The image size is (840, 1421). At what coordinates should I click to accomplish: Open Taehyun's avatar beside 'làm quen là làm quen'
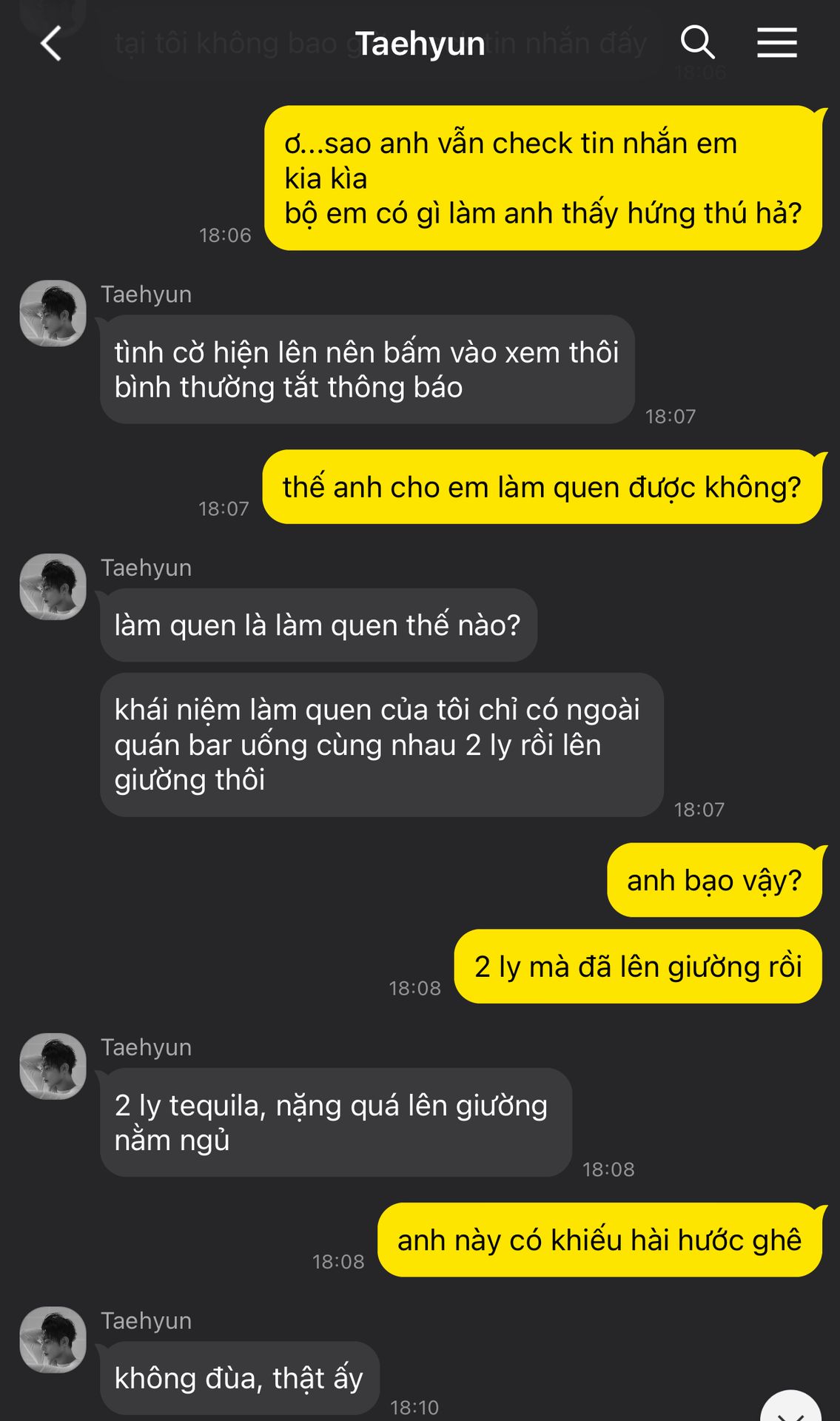point(53,587)
